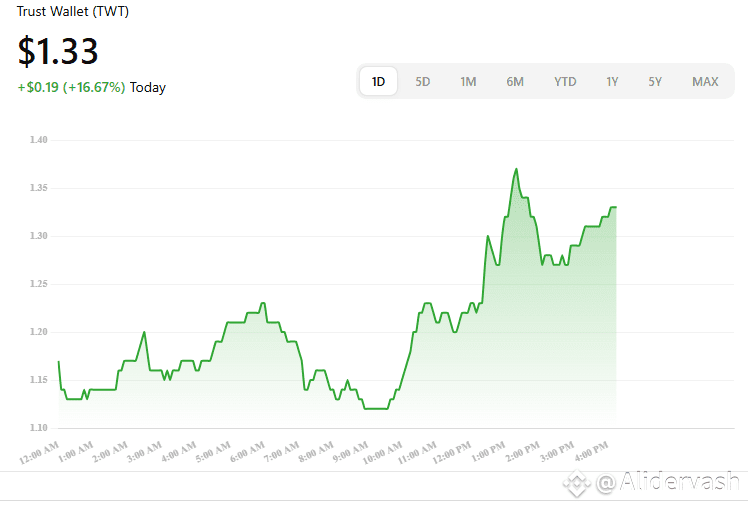Click the end point of the price line

click(x=616, y=207)
